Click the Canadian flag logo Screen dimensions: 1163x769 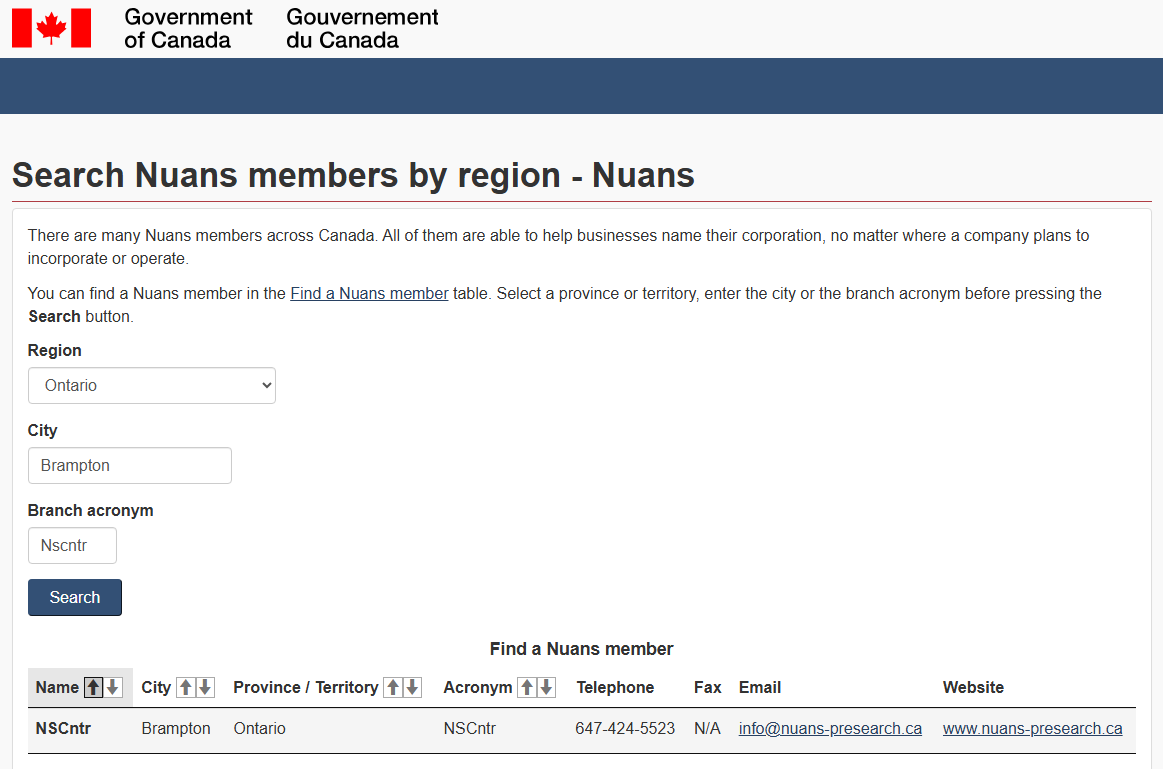[51, 28]
